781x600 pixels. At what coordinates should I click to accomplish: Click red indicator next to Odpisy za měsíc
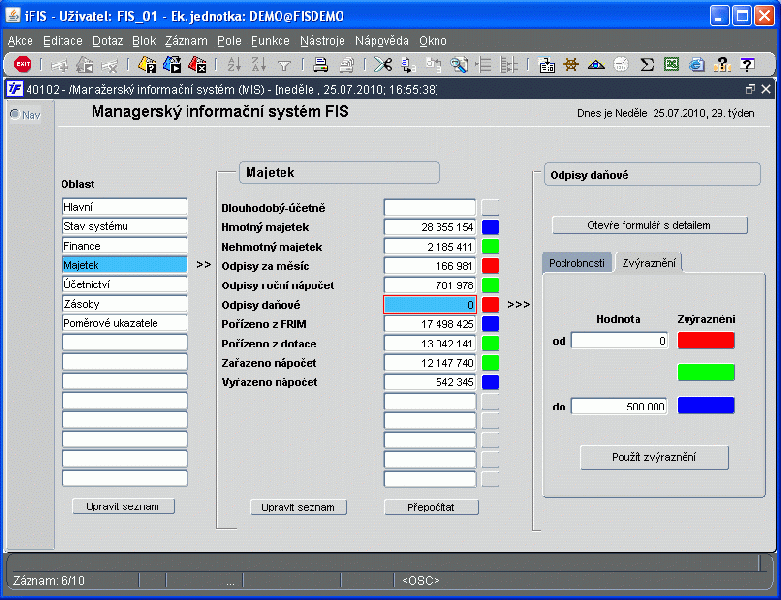tap(491, 266)
